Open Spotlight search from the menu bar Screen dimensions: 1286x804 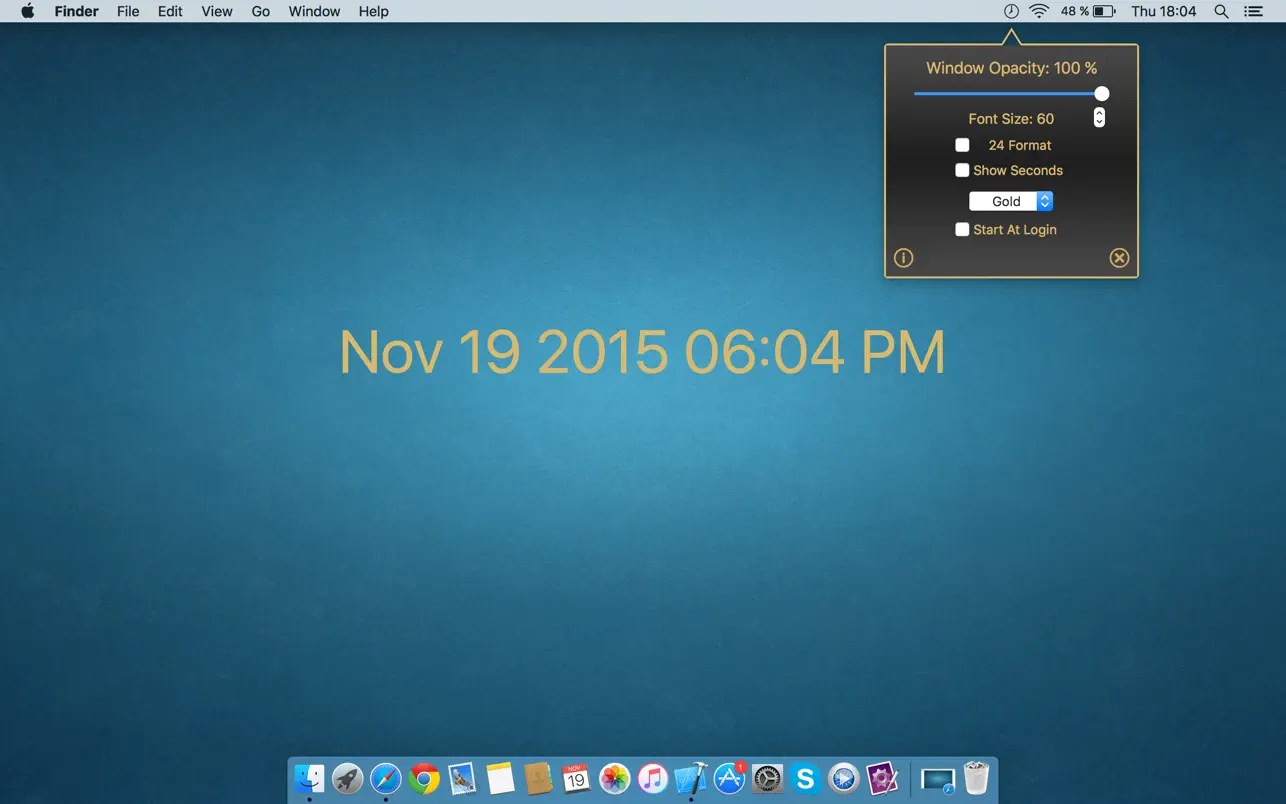click(1221, 11)
